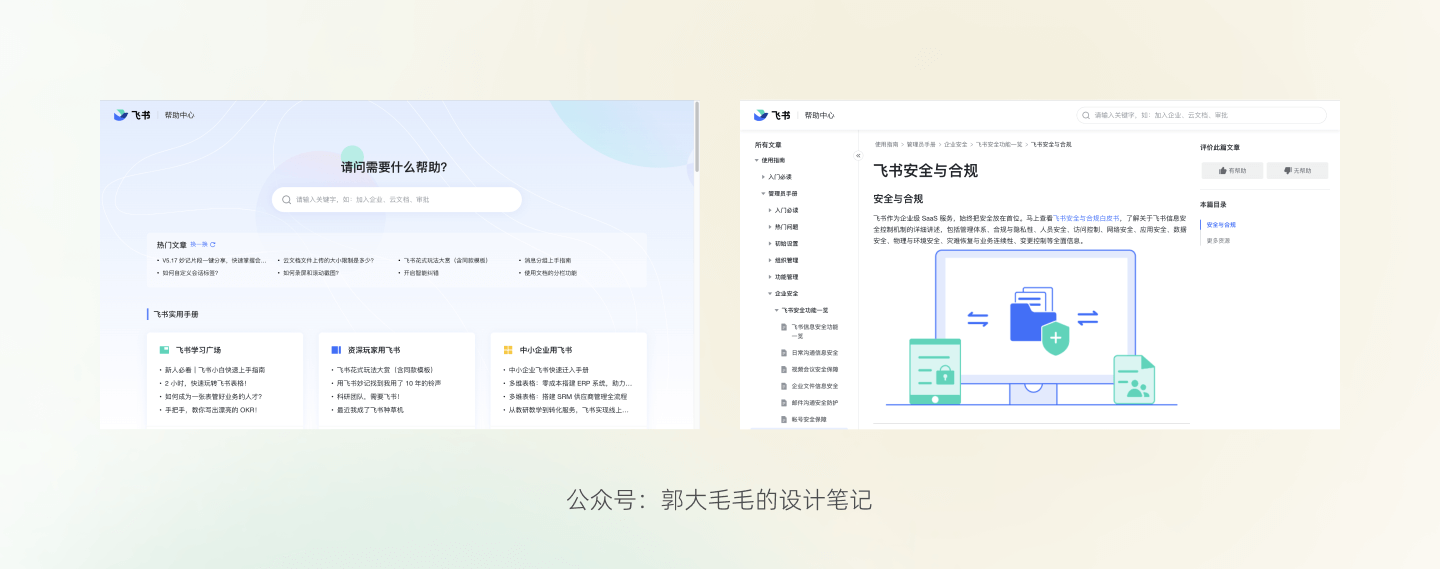
Task: Click the thumbs-up icon in 有帮助
Action: click(x=1223, y=171)
